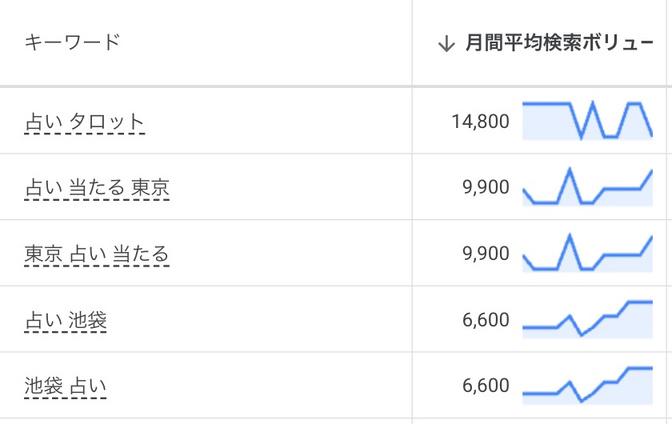
Task: Click the 占い 池袋 keyword
Action: (x=65, y=320)
